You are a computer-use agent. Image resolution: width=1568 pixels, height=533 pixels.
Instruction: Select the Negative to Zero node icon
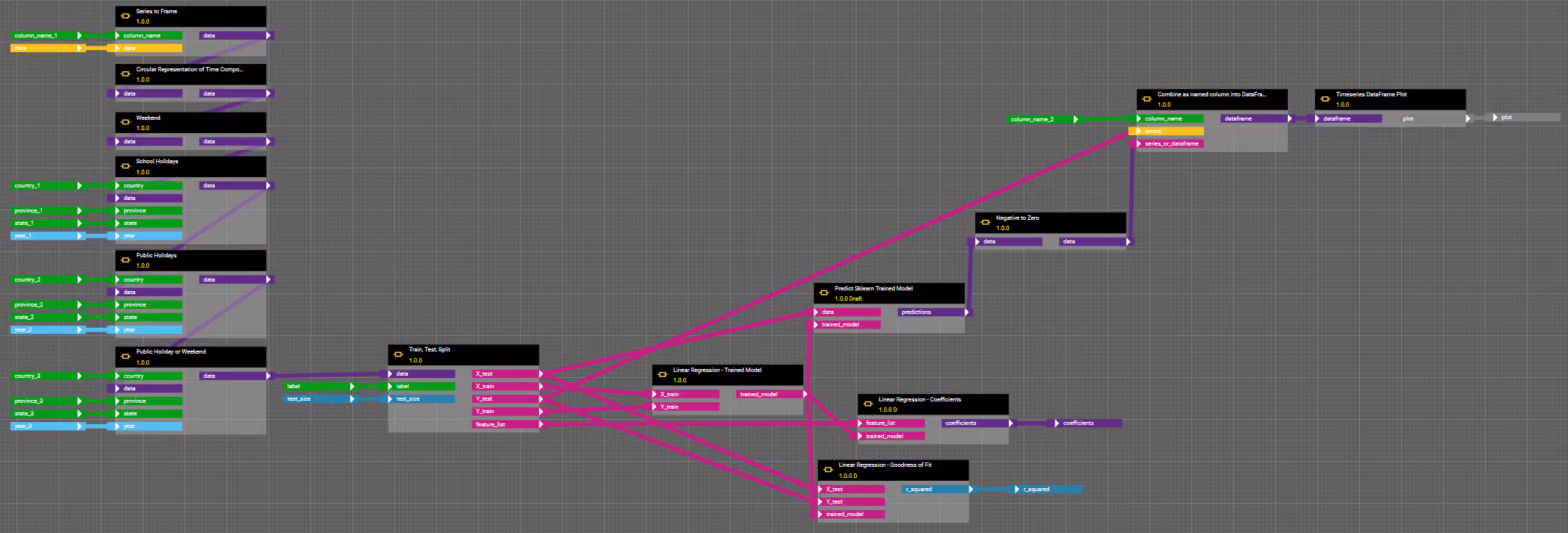[x=986, y=223]
